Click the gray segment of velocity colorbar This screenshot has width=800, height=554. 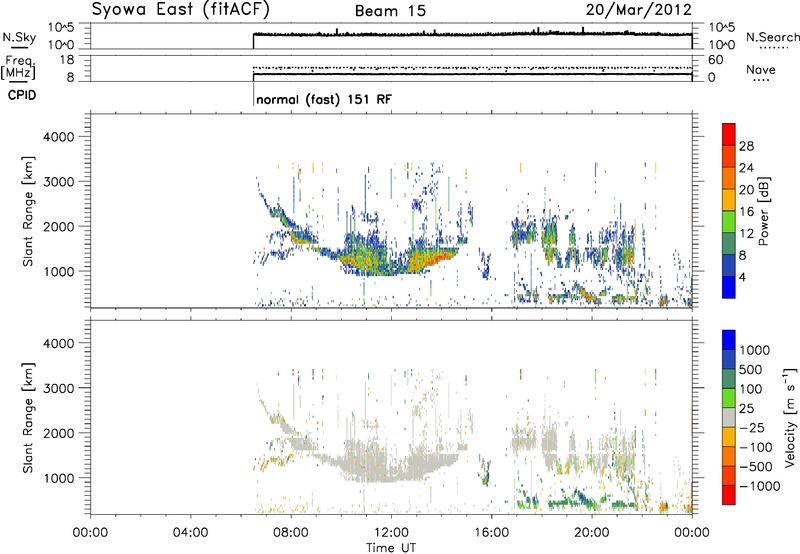click(x=729, y=418)
